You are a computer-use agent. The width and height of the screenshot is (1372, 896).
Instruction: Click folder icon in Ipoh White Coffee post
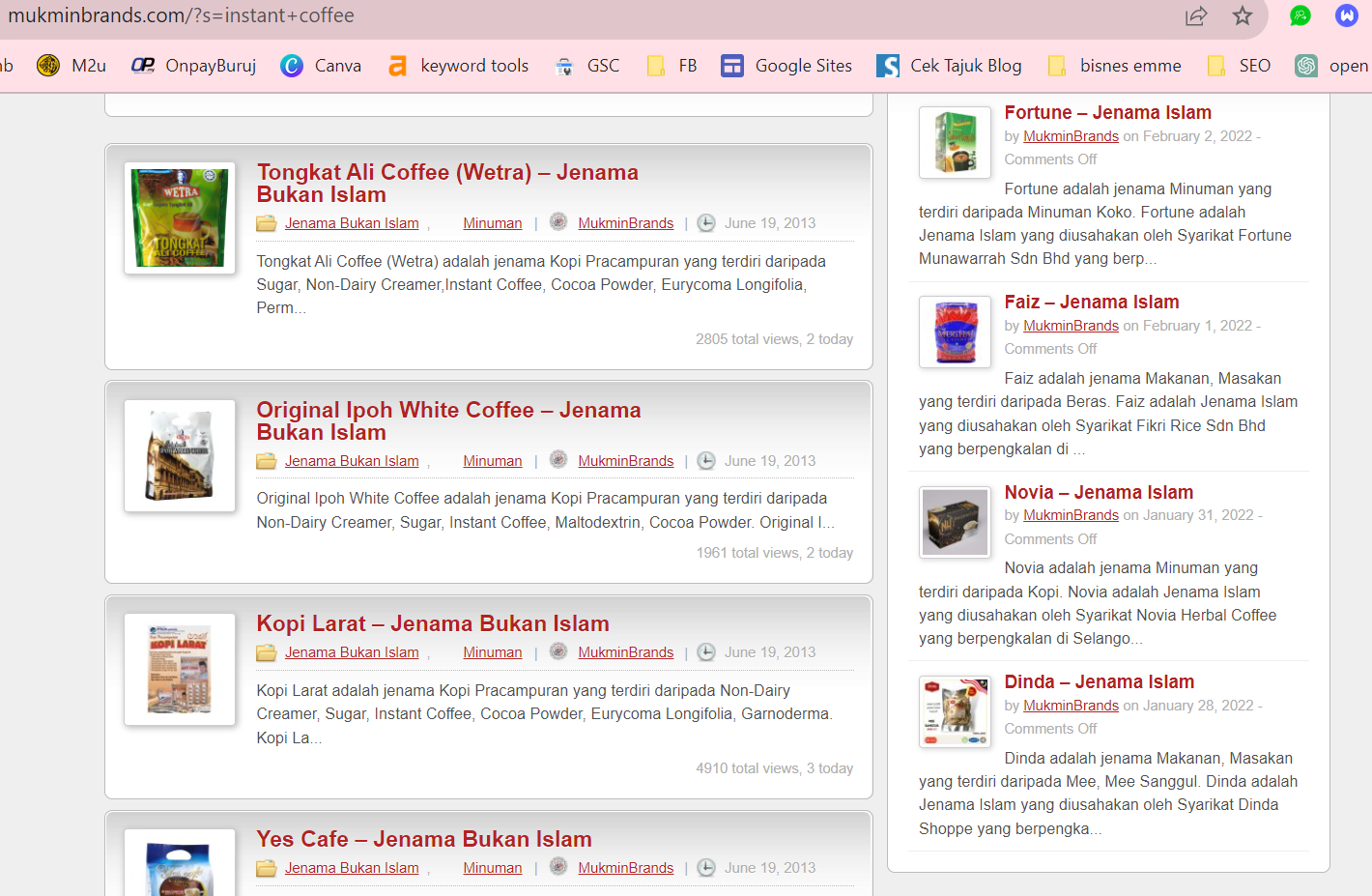point(267,461)
